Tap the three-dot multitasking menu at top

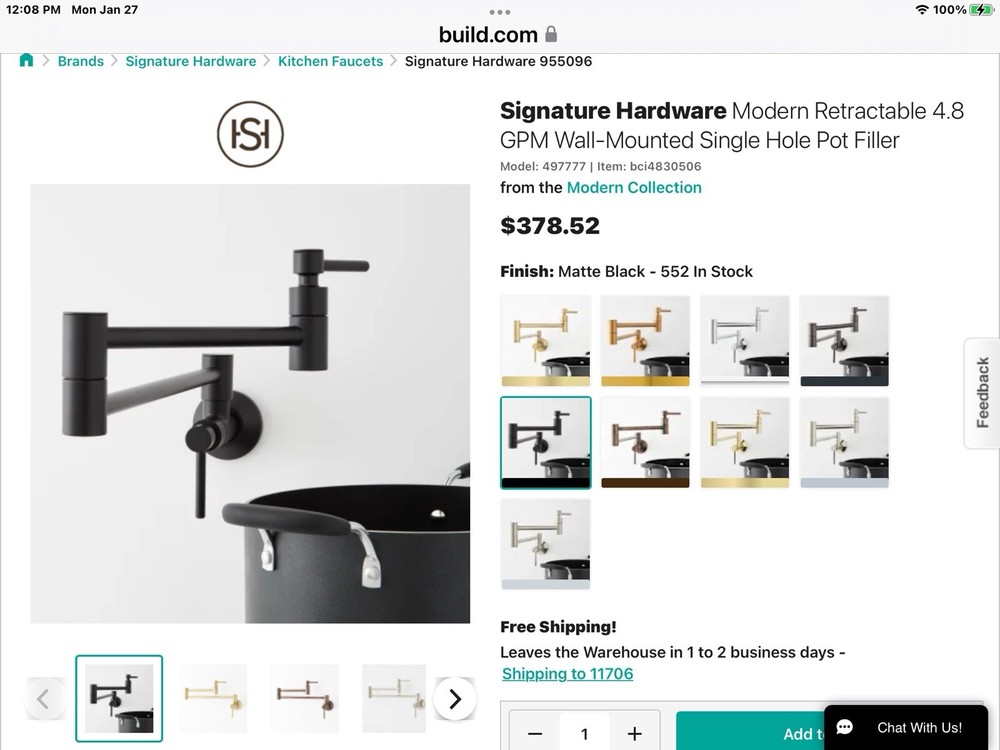coord(499,12)
